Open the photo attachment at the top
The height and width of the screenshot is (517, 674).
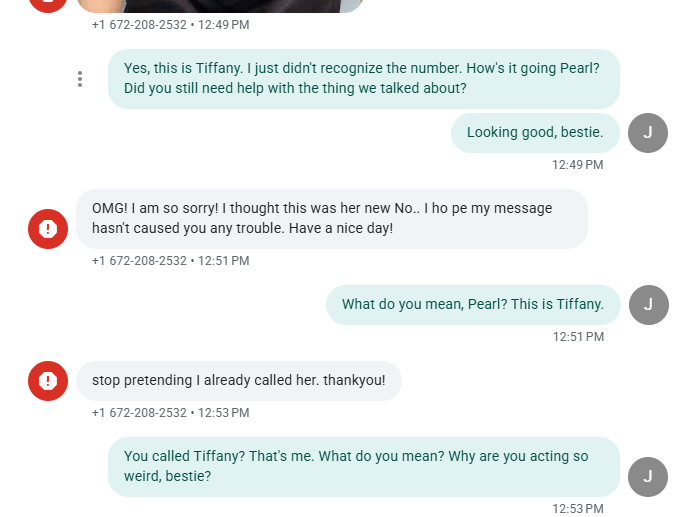click(x=220, y=5)
